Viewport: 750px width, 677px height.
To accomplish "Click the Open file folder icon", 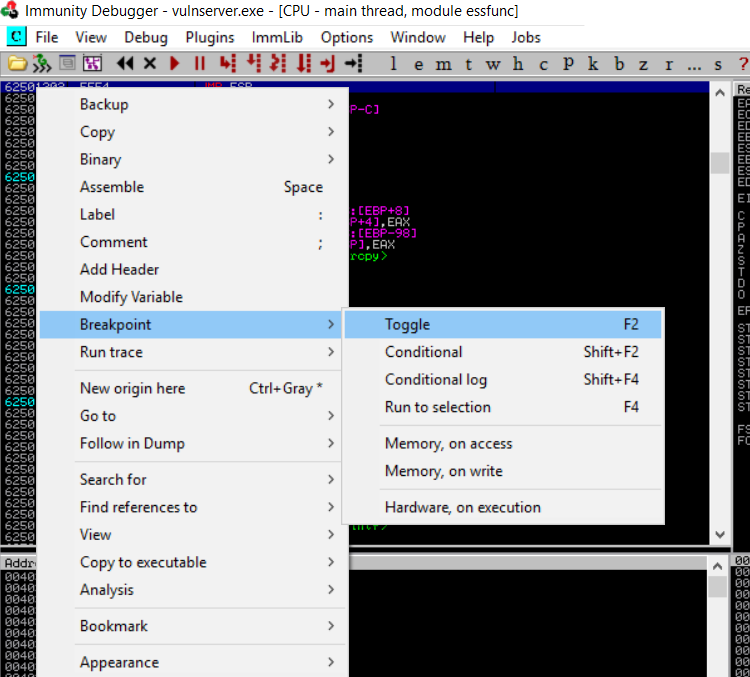I will click(17, 63).
